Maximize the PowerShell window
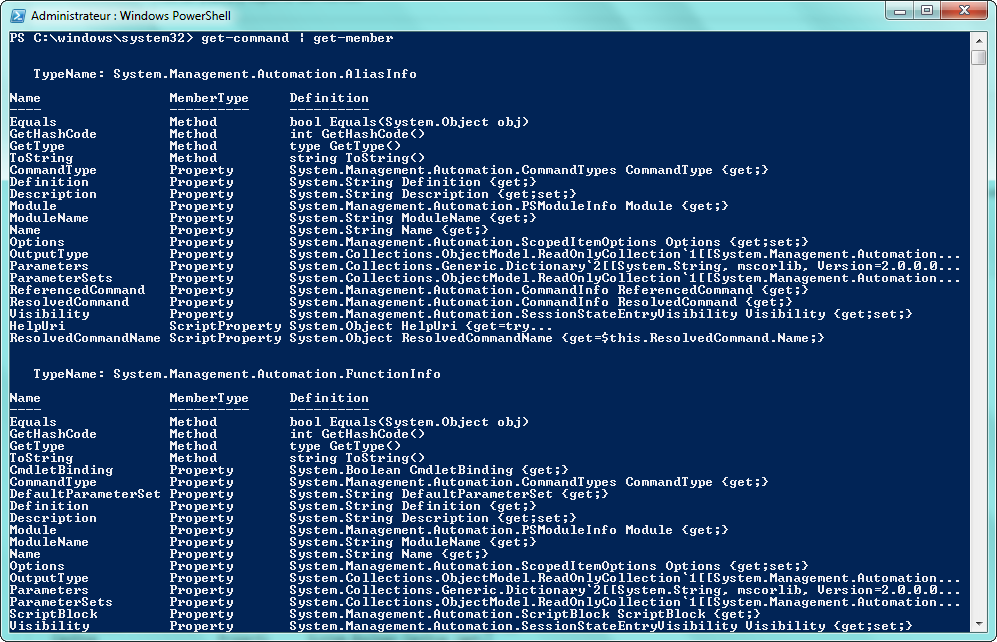 click(x=925, y=11)
